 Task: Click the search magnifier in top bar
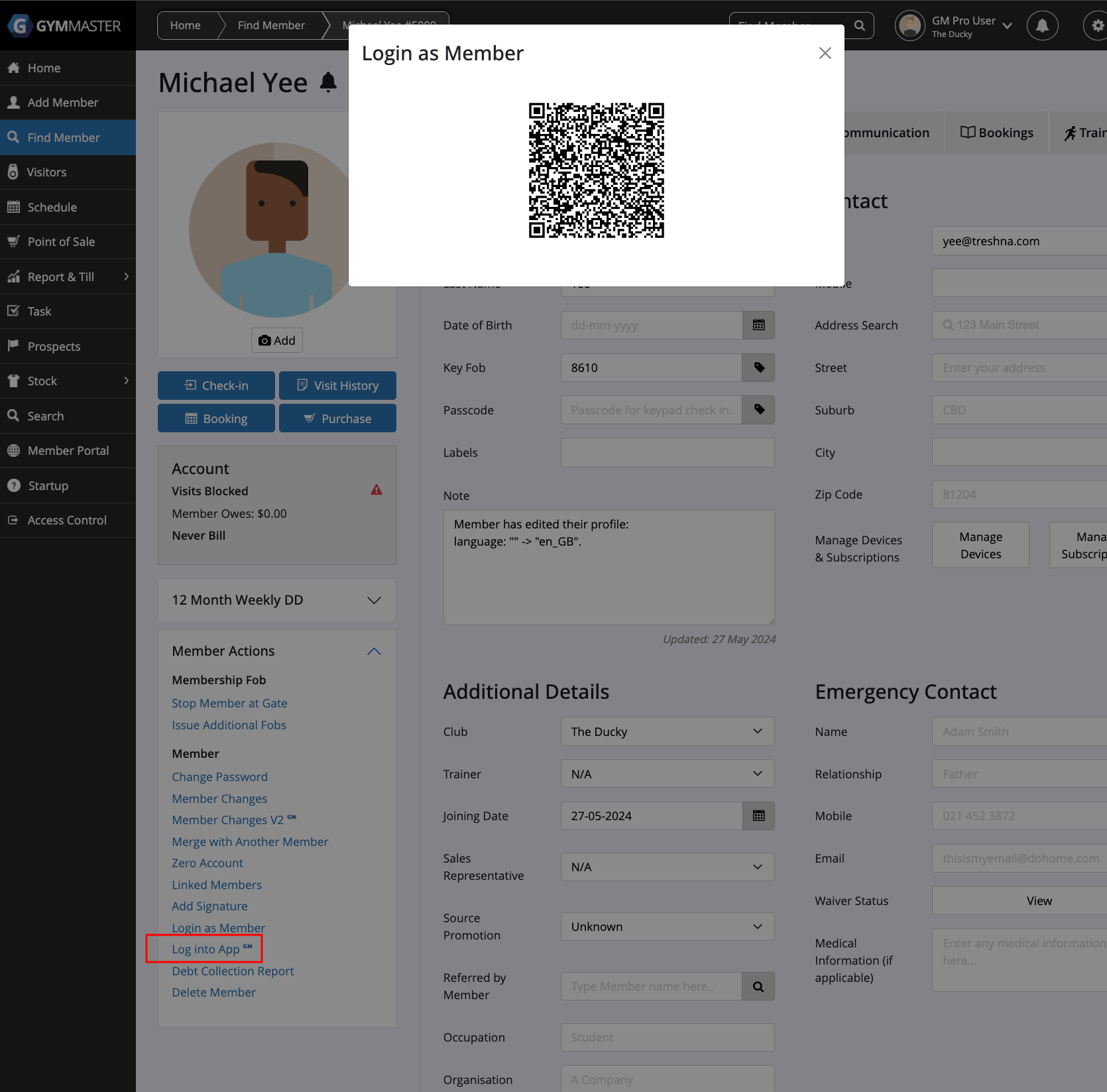[x=859, y=25]
